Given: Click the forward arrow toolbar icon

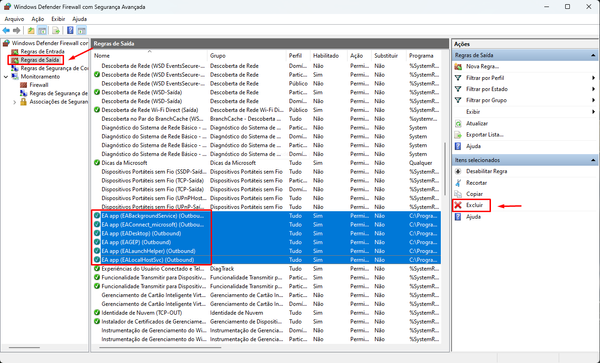Looking at the screenshot, I should tap(16, 30).
